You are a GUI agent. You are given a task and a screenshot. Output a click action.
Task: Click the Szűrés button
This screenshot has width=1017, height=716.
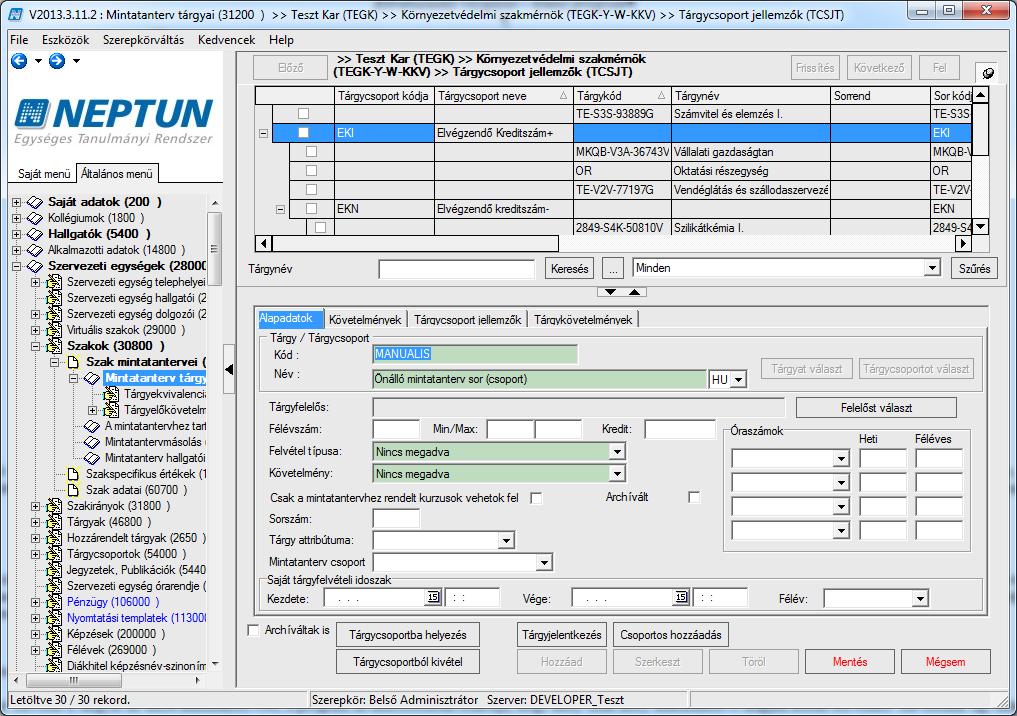coord(974,268)
